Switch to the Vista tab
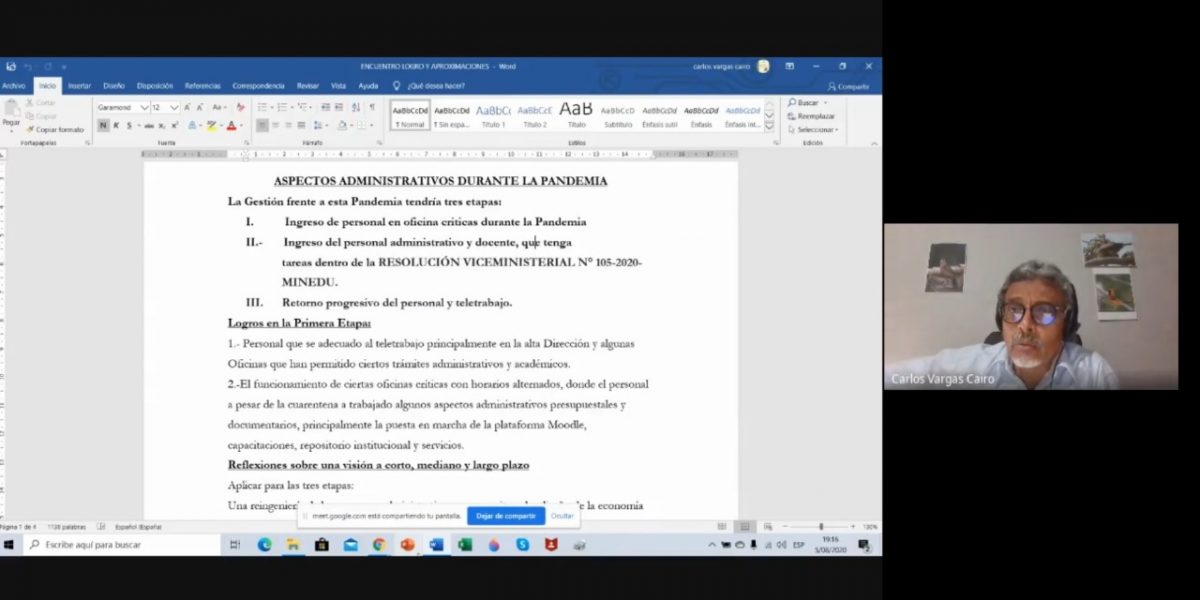 [x=339, y=86]
